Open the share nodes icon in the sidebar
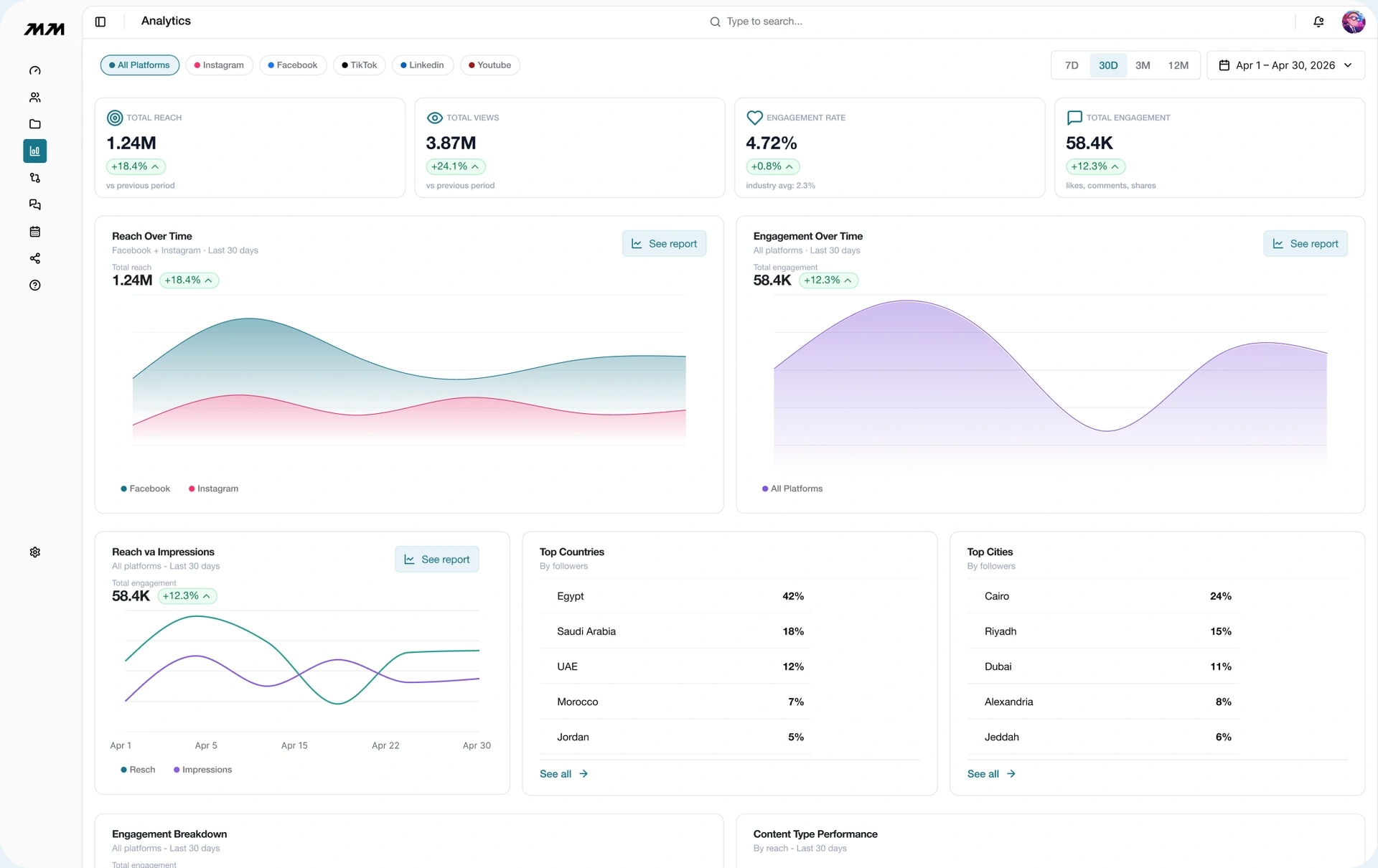1378x868 pixels. point(34,258)
